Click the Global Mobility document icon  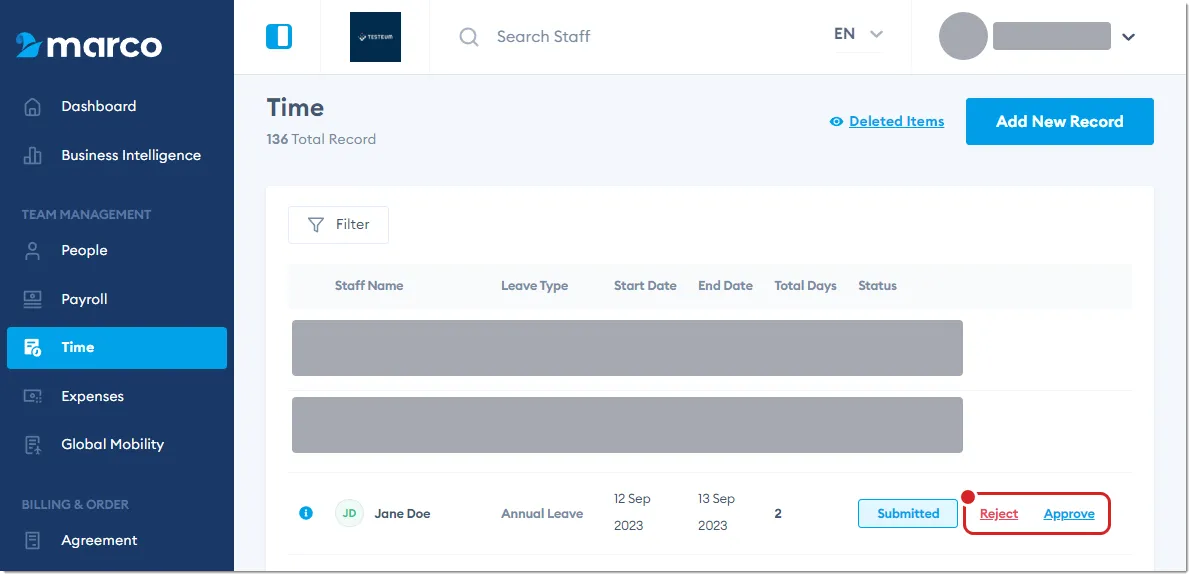[32, 445]
